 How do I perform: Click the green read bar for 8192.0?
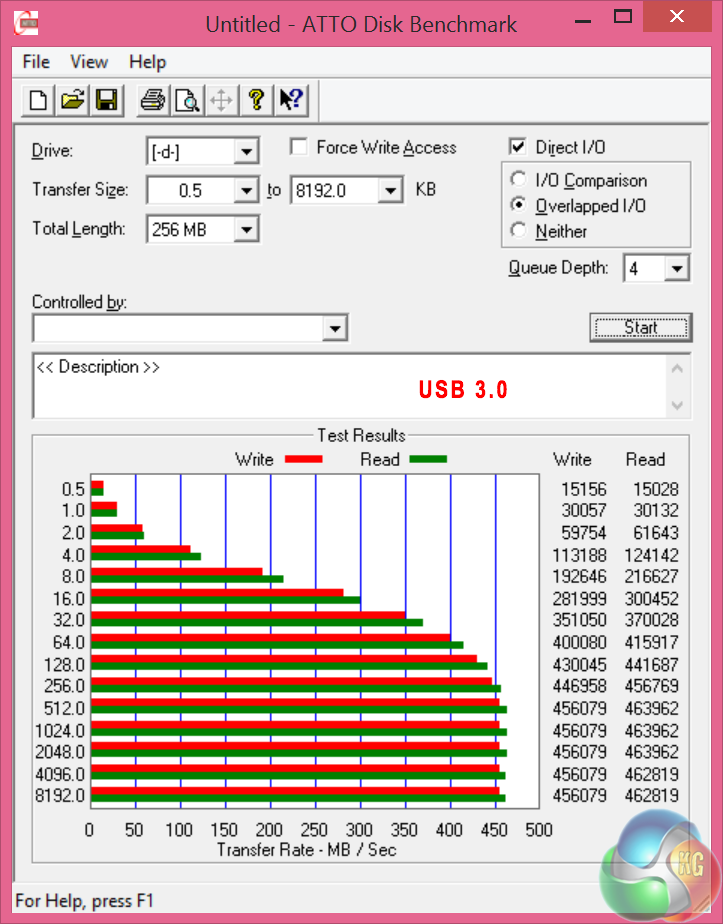[298, 798]
